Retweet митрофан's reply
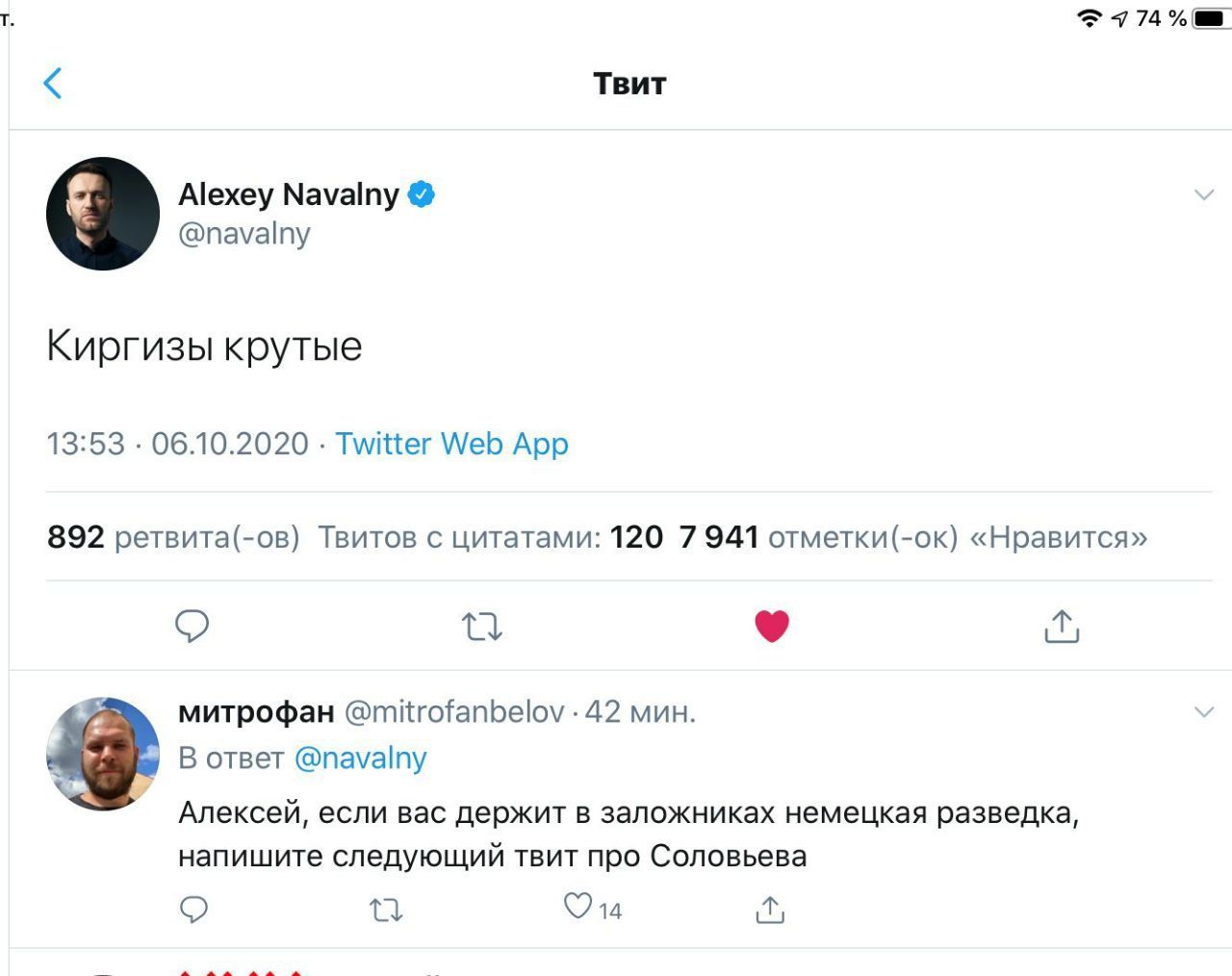This screenshot has width=1232, height=976. [386, 909]
